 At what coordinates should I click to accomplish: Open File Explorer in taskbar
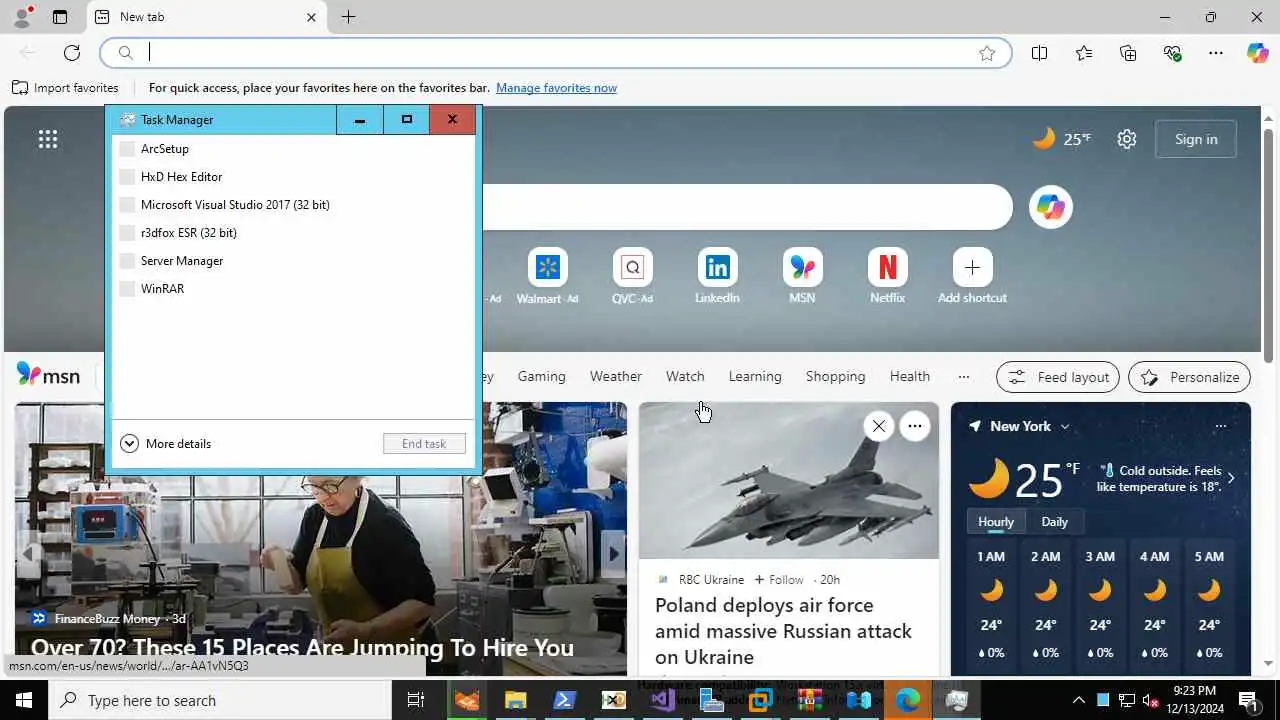pos(515,700)
